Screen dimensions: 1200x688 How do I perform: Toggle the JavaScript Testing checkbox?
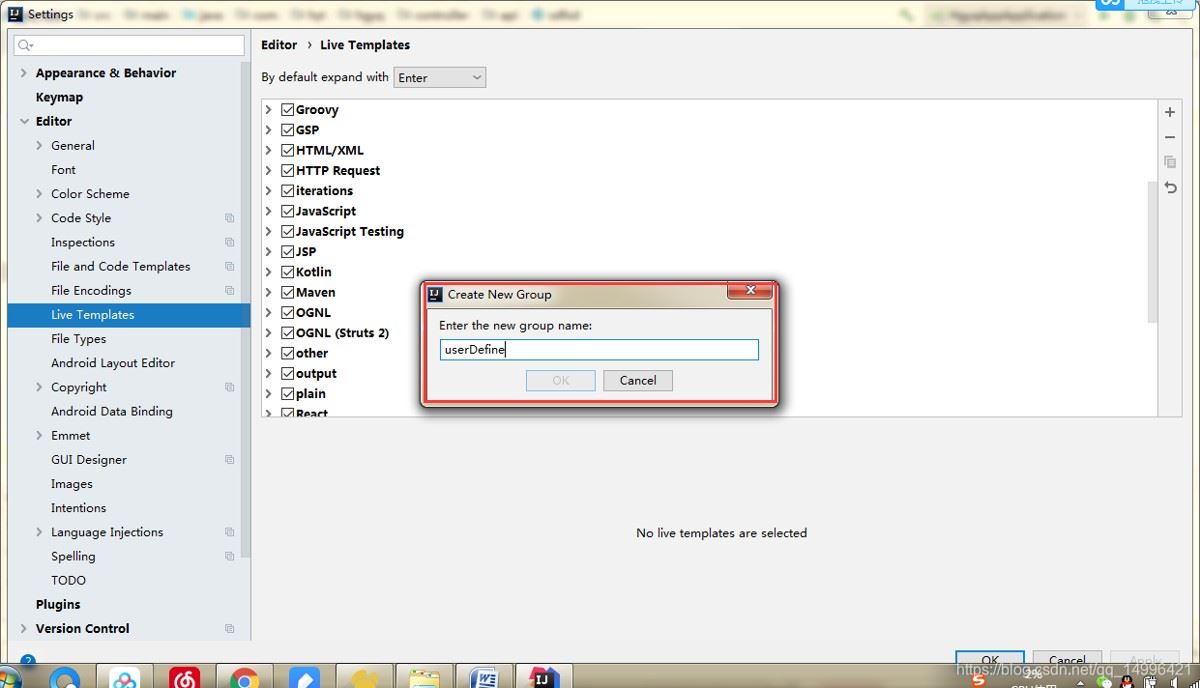[x=288, y=231]
